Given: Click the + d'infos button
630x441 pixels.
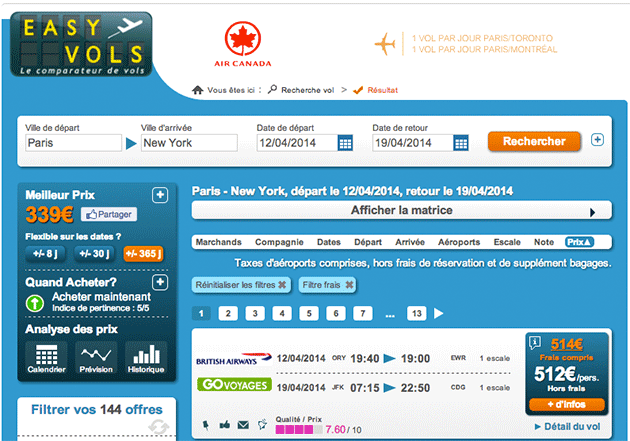Looking at the screenshot, I should click(567, 404).
